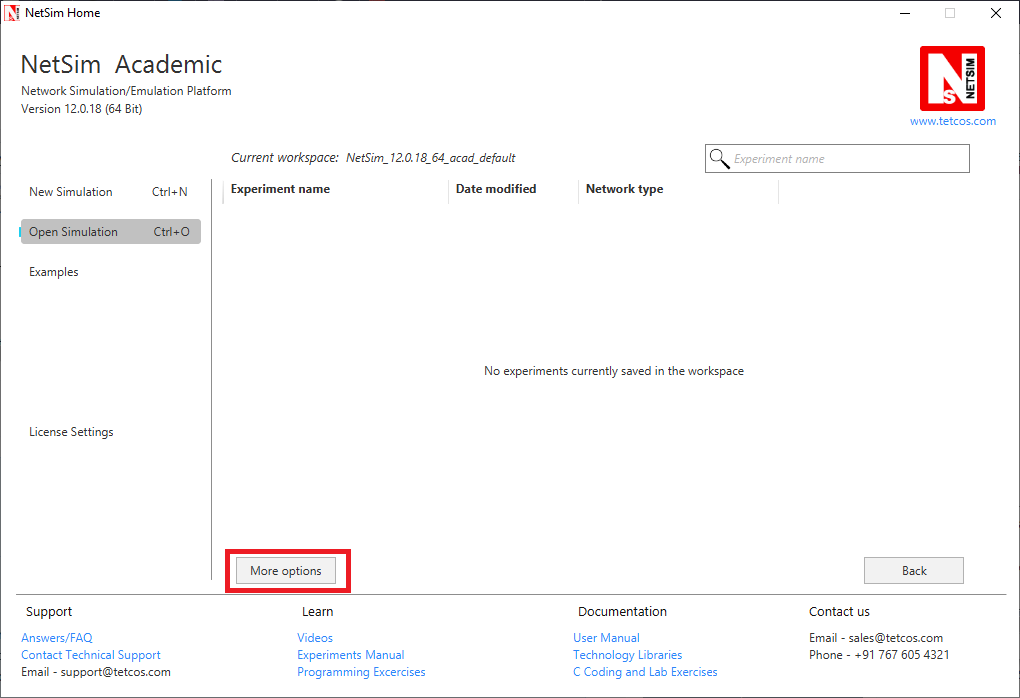
Task: Click the NetSim logo in the header
Action: [952, 78]
